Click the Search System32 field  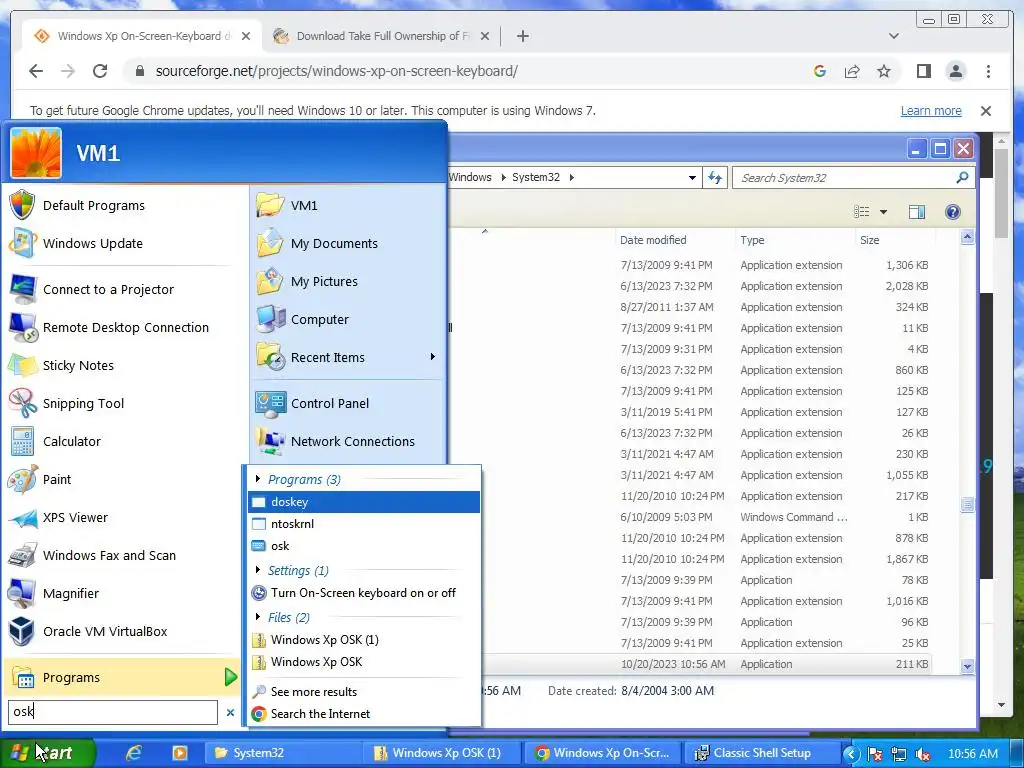(854, 178)
